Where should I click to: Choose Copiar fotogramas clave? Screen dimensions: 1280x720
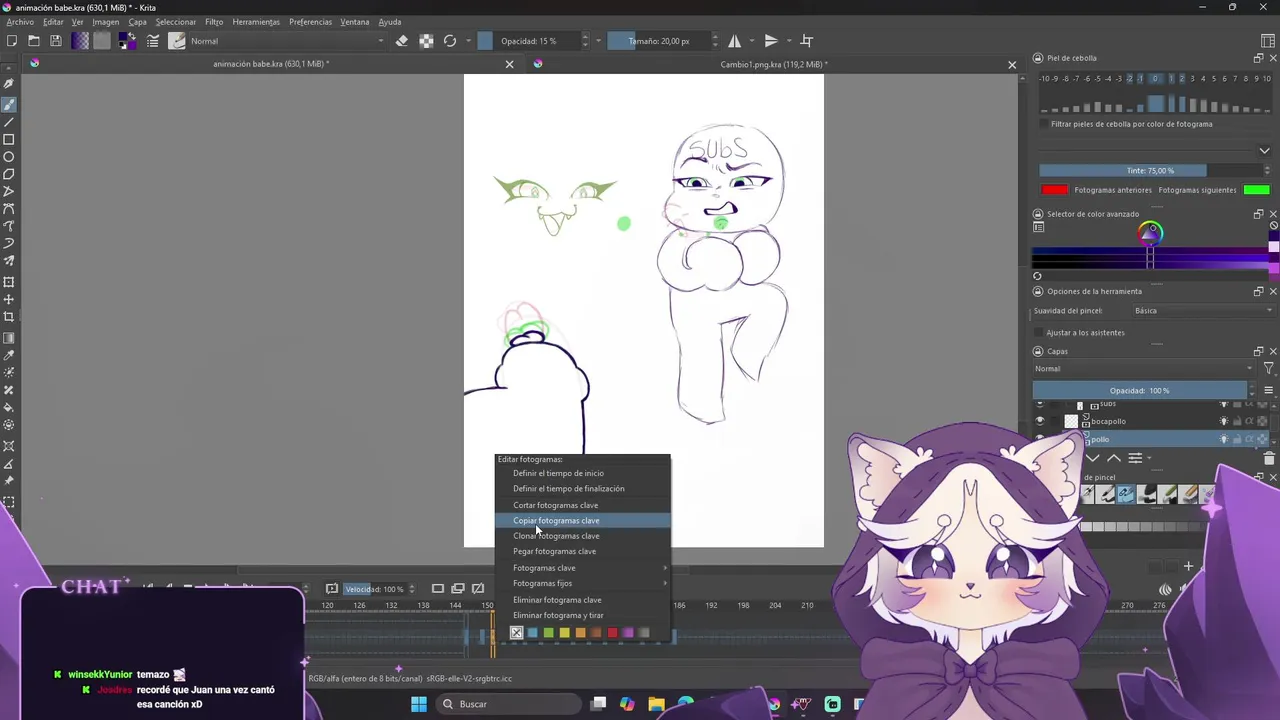pos(583,521)
